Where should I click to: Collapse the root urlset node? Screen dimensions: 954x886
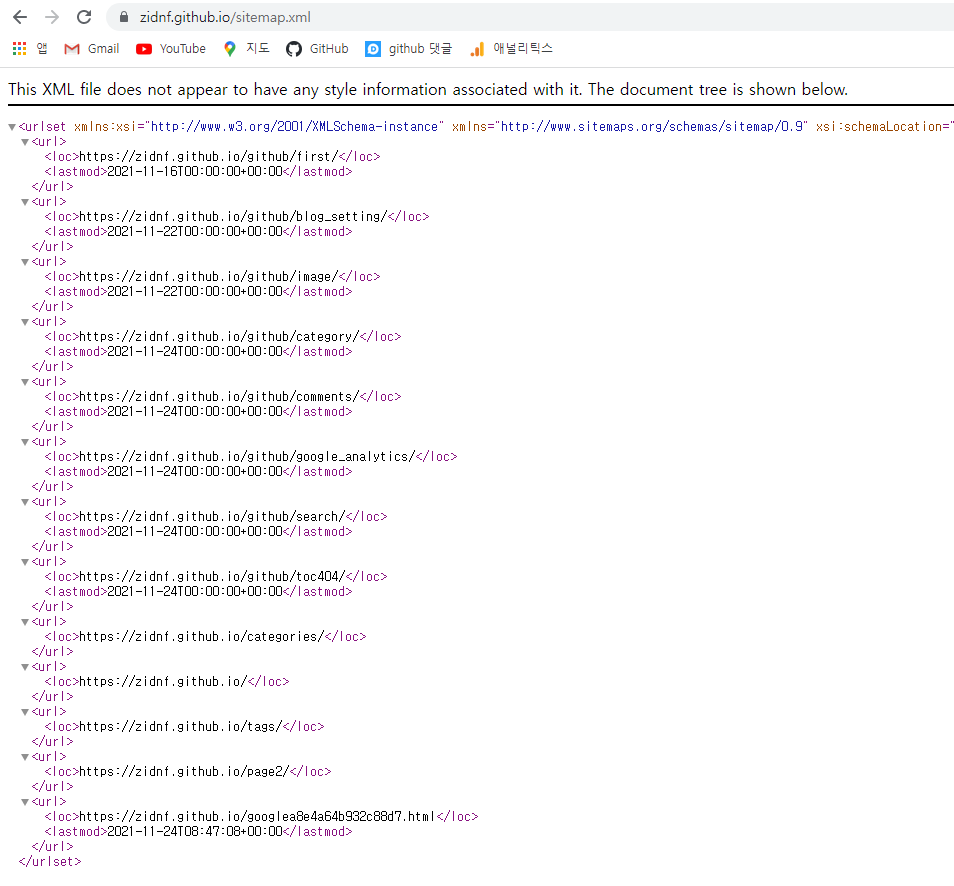click(x=12, y=127)
